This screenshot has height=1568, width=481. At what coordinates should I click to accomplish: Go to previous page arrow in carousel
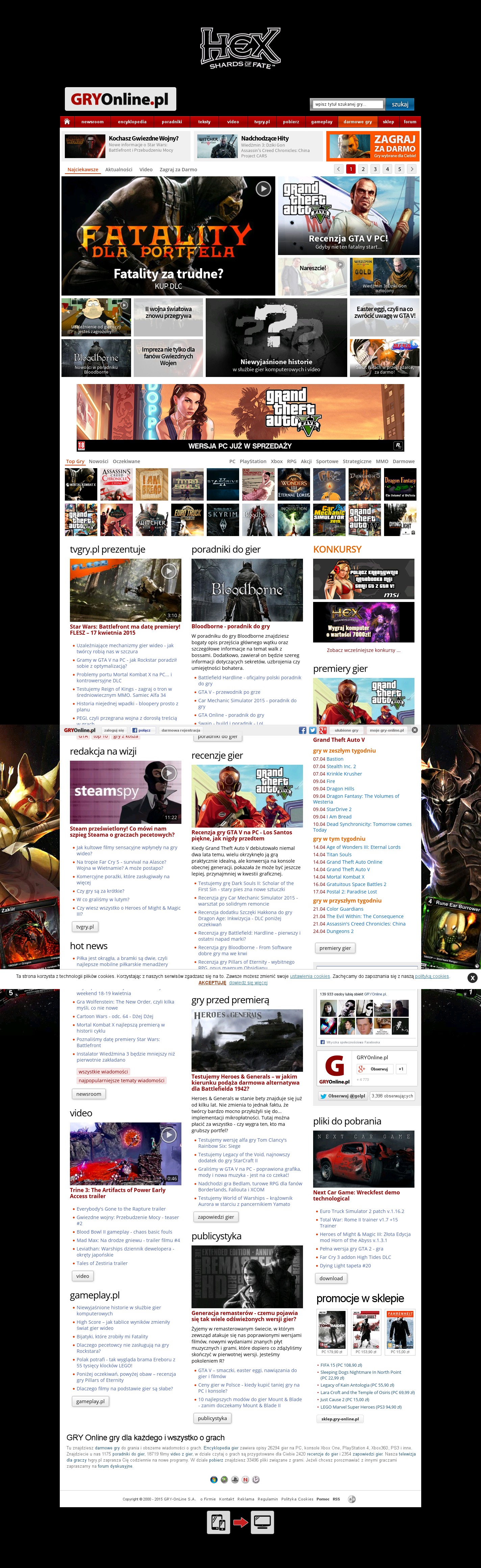338,169
